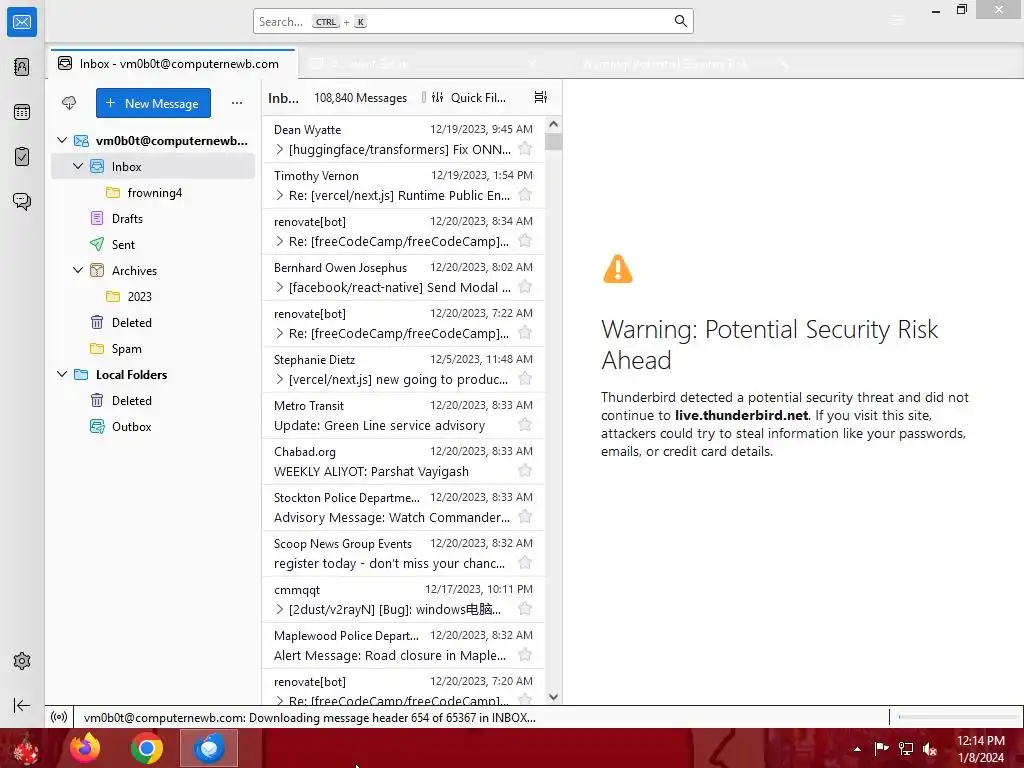Click the message list scrollbar thumb
Screen dimensions: 1024x768
click(554, 142)
